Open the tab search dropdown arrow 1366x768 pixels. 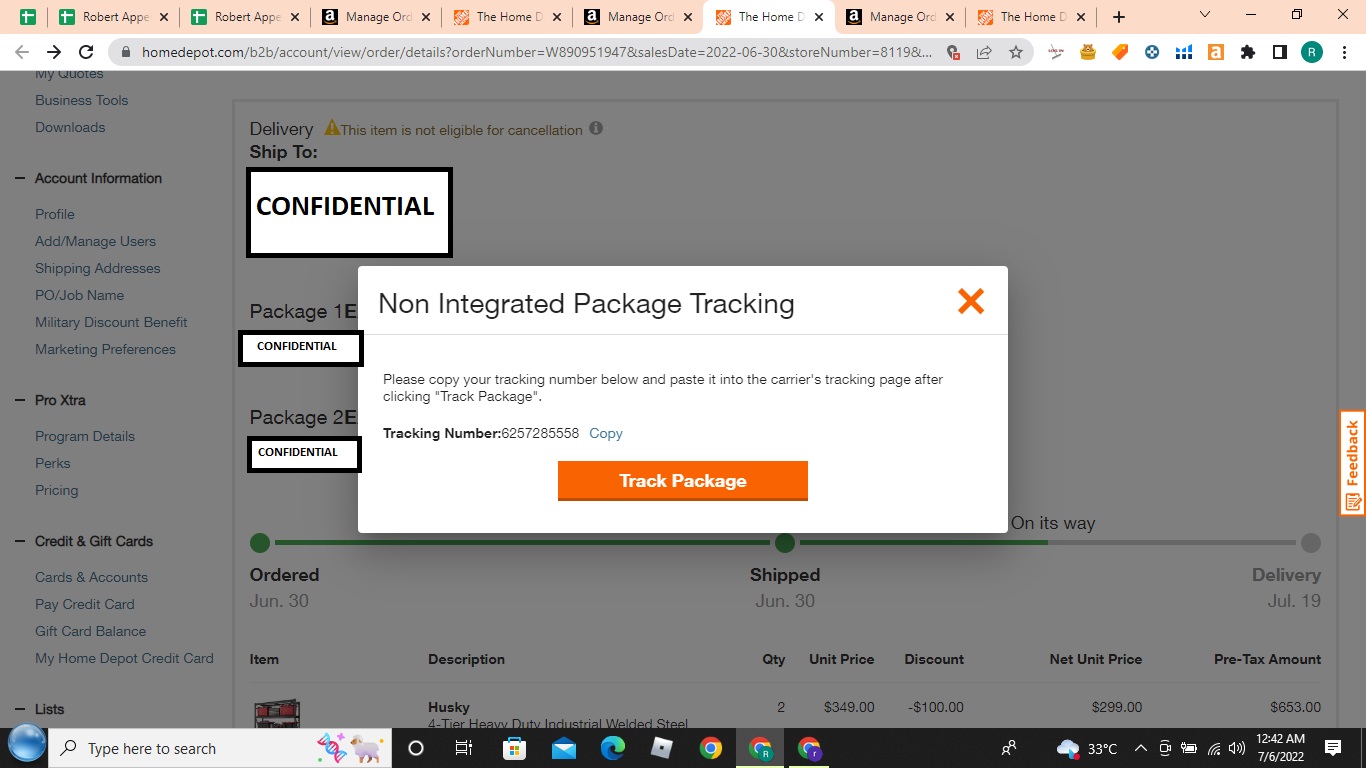(x=1204, y=15)
